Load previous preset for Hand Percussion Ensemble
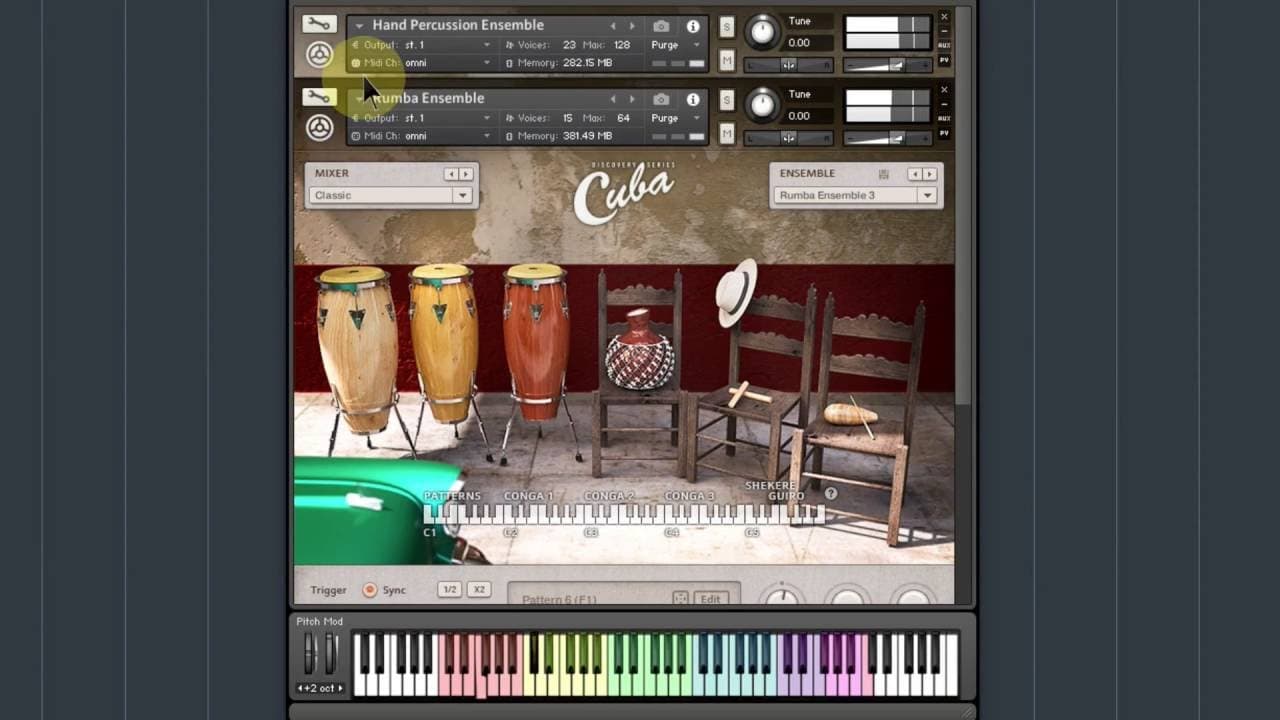The height and width of the screenshot is (720, 1280). pyautogui.click(x=614, y=26)
